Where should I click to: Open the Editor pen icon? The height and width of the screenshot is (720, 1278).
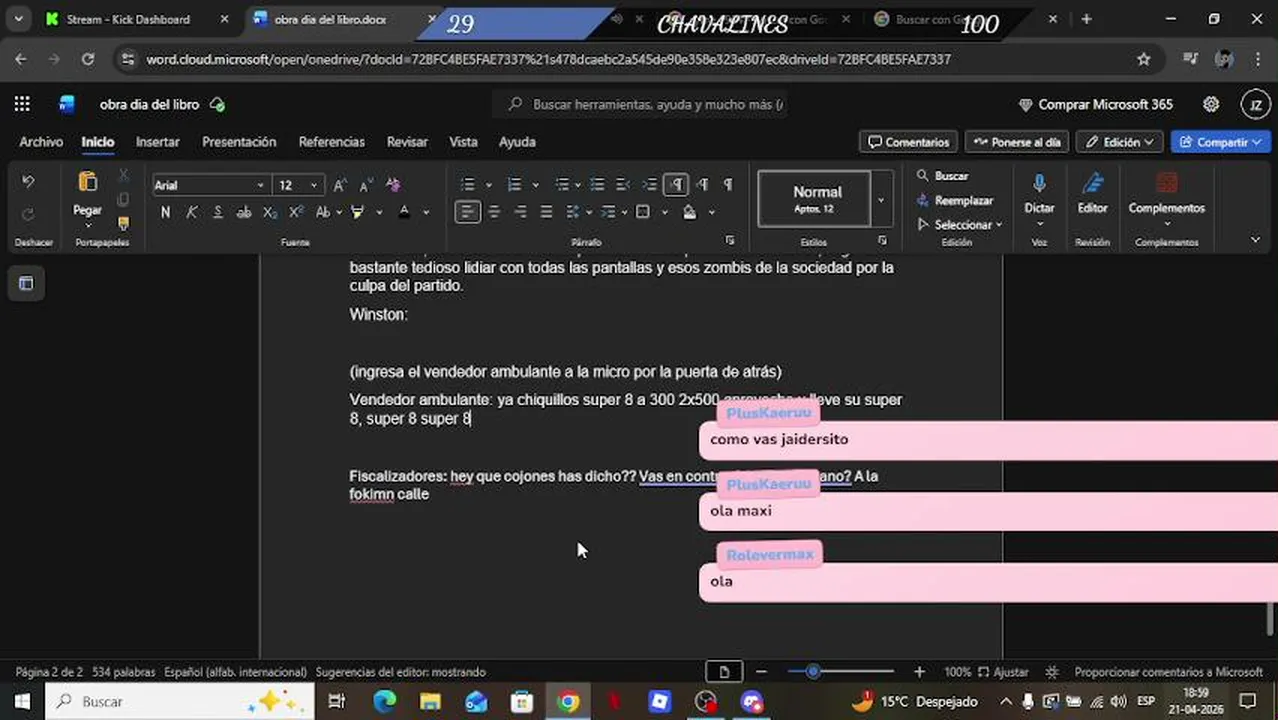[x=1092, y=183]
